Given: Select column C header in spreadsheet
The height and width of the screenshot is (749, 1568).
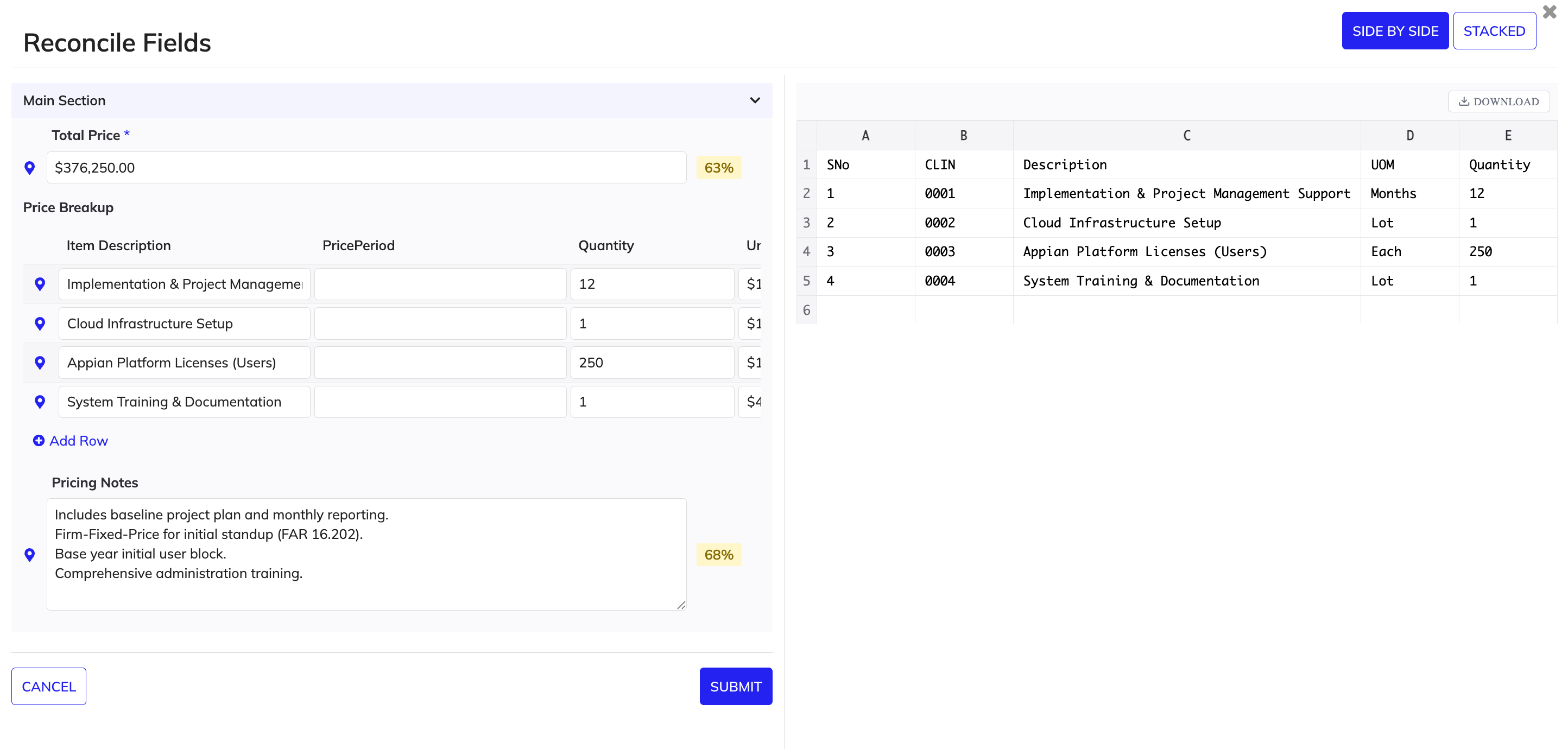Looking at the screenshot, I should click(x=1186, y=136).
